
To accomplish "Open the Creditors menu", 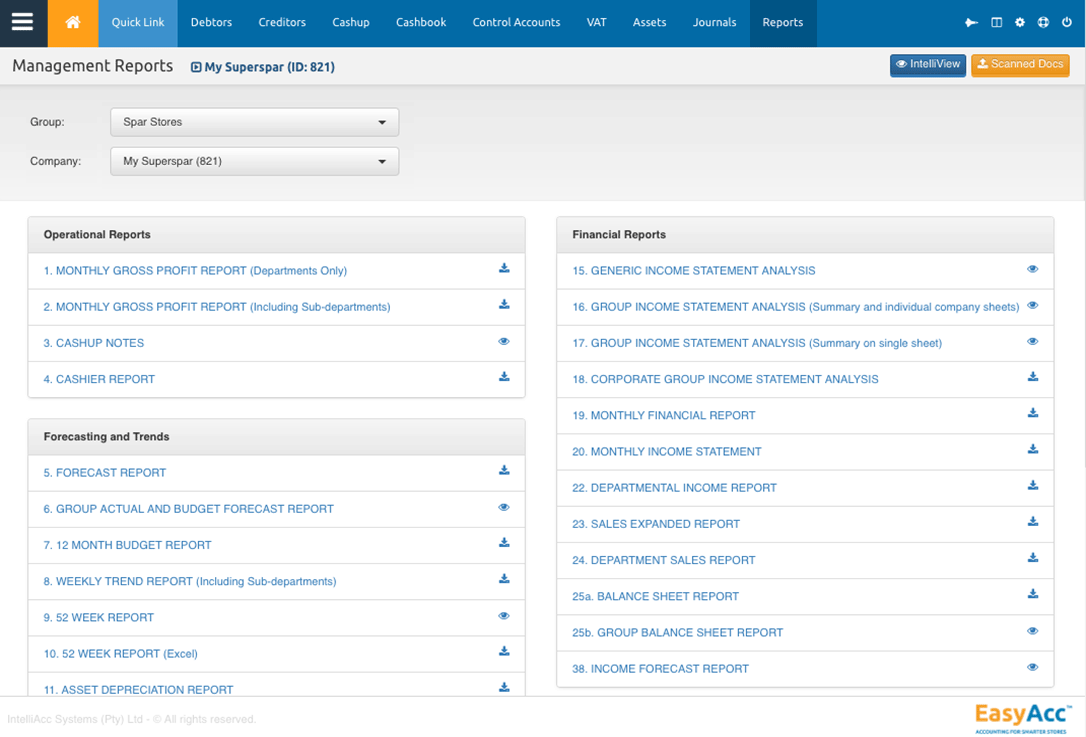I will coord(282,23).
